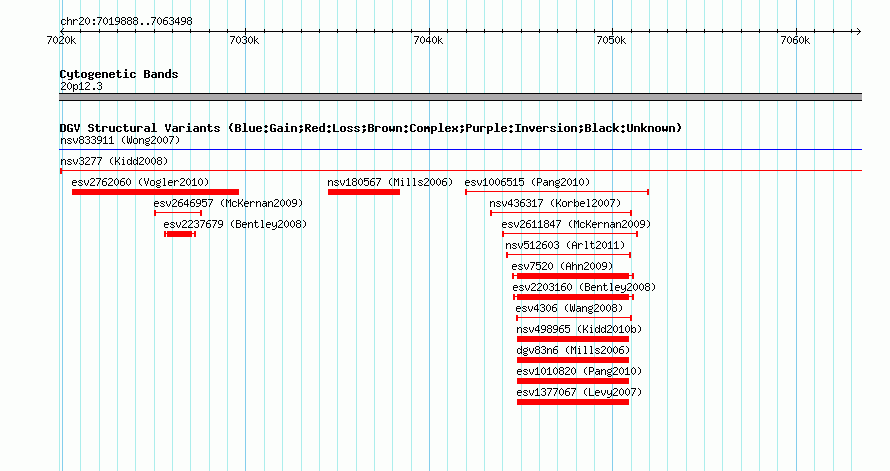Open the nsv512603 (Arlt2011) variant label
Screen dimensions: 890x471
[565, 245]
